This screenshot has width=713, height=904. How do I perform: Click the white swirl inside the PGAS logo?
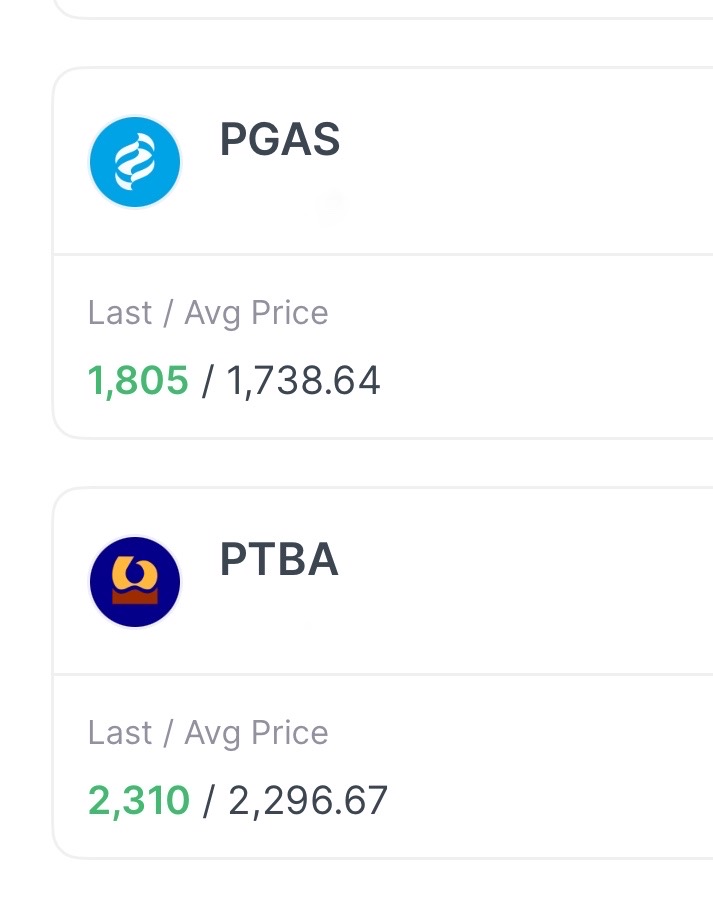tap(135, 164)
